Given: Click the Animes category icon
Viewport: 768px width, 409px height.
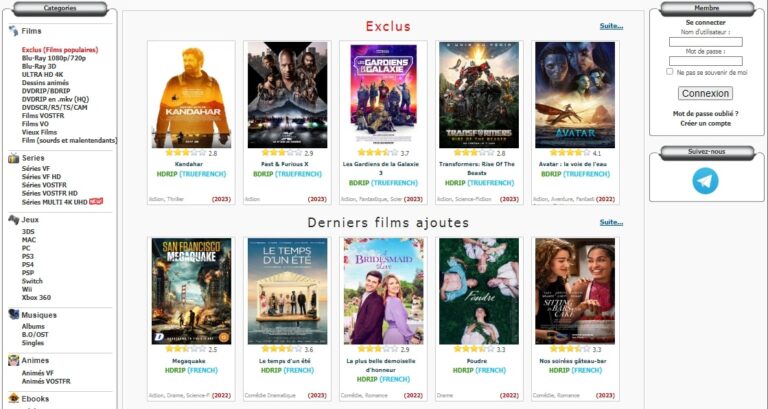Looking at the screenshot, I should [14, 360].
